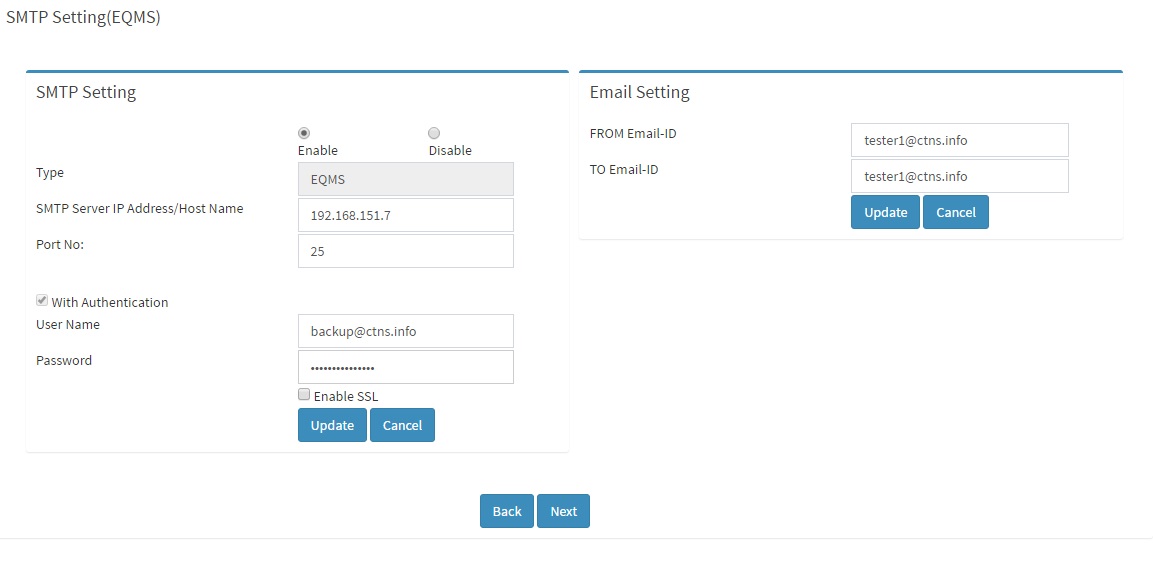
Task: Cancel changes in Email Setting panel
Action: (x=956, y=212)
